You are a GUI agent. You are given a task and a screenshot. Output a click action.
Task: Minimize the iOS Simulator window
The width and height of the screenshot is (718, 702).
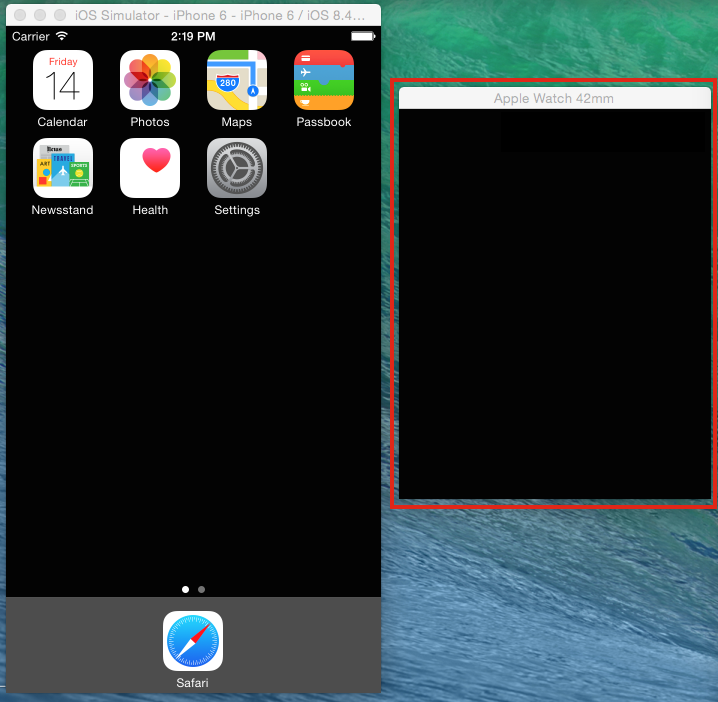click(x=40, y=15)
